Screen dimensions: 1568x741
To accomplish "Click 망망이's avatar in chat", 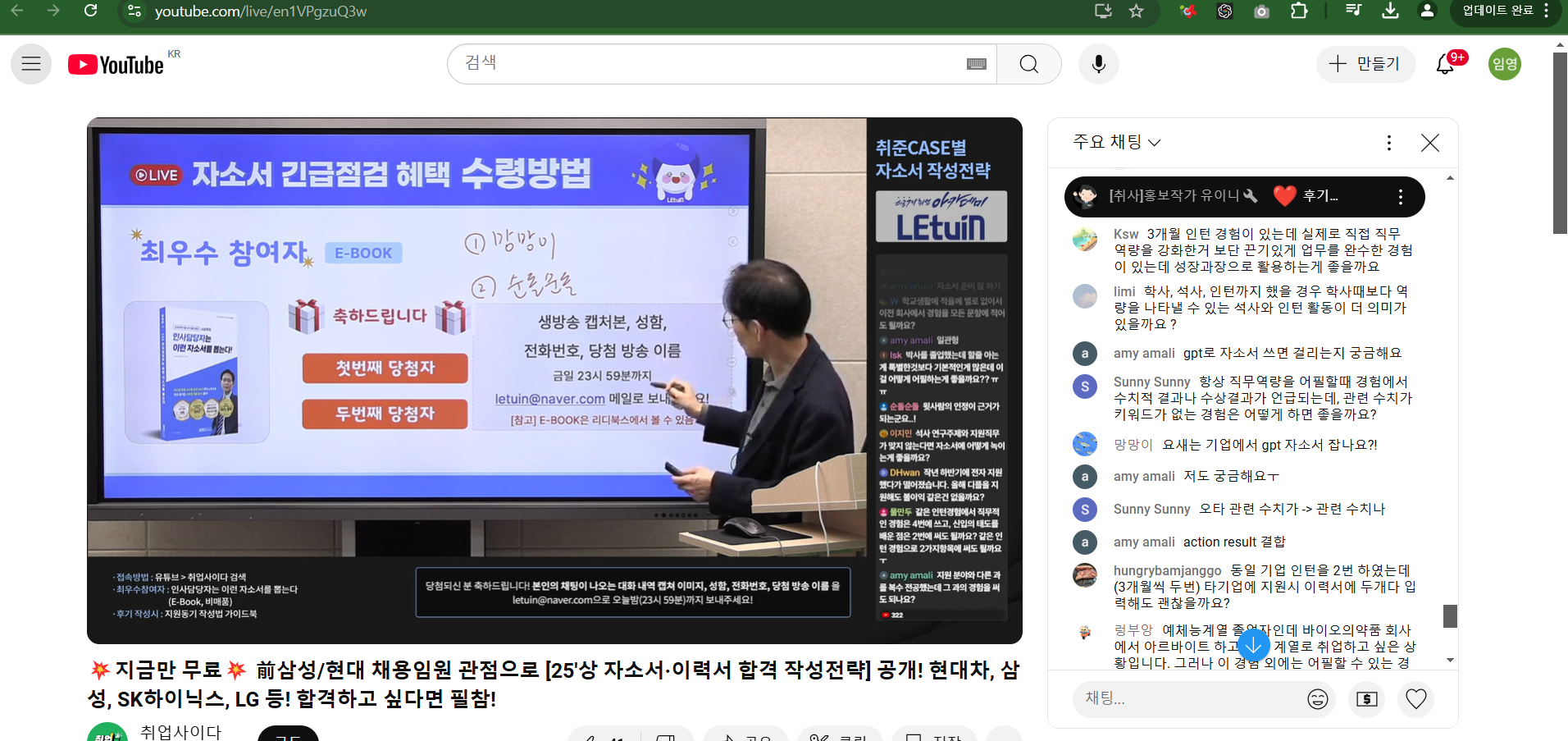I will 1085,444.
